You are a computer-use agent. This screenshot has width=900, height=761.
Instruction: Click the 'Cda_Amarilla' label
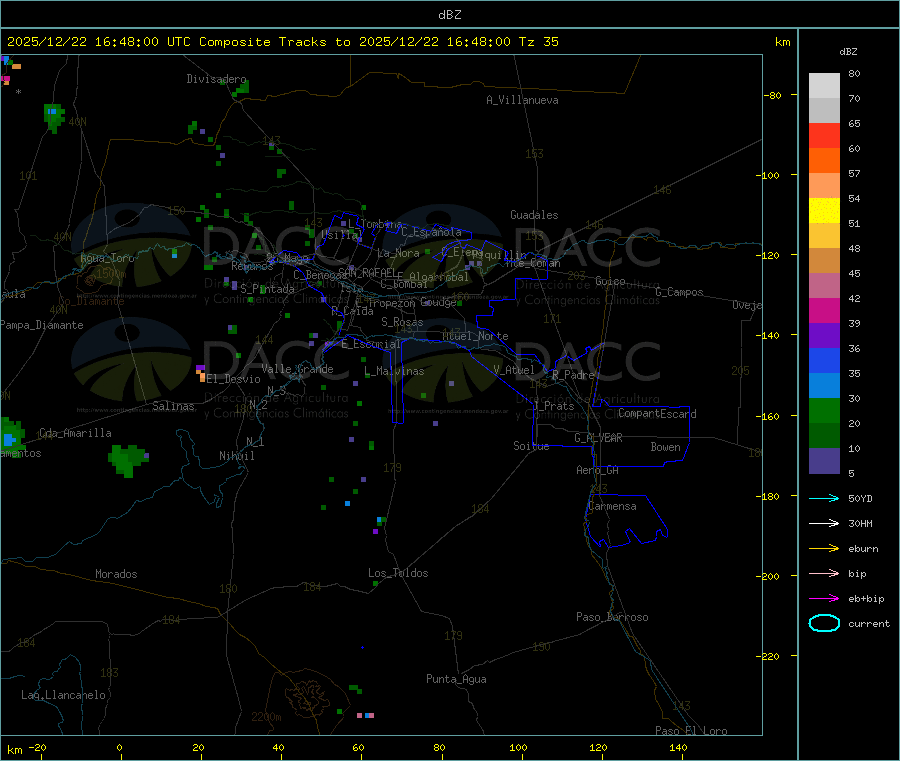75,433
